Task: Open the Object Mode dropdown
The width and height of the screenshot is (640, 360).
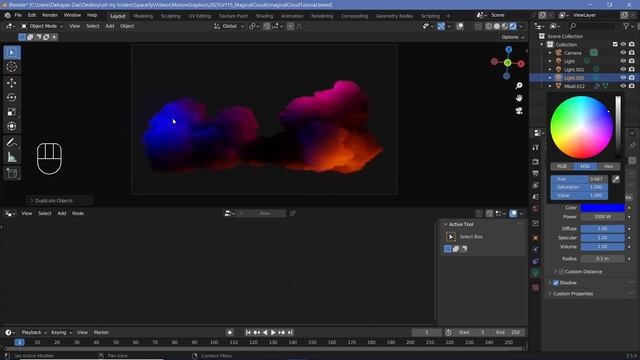Action: coord(42,26)
